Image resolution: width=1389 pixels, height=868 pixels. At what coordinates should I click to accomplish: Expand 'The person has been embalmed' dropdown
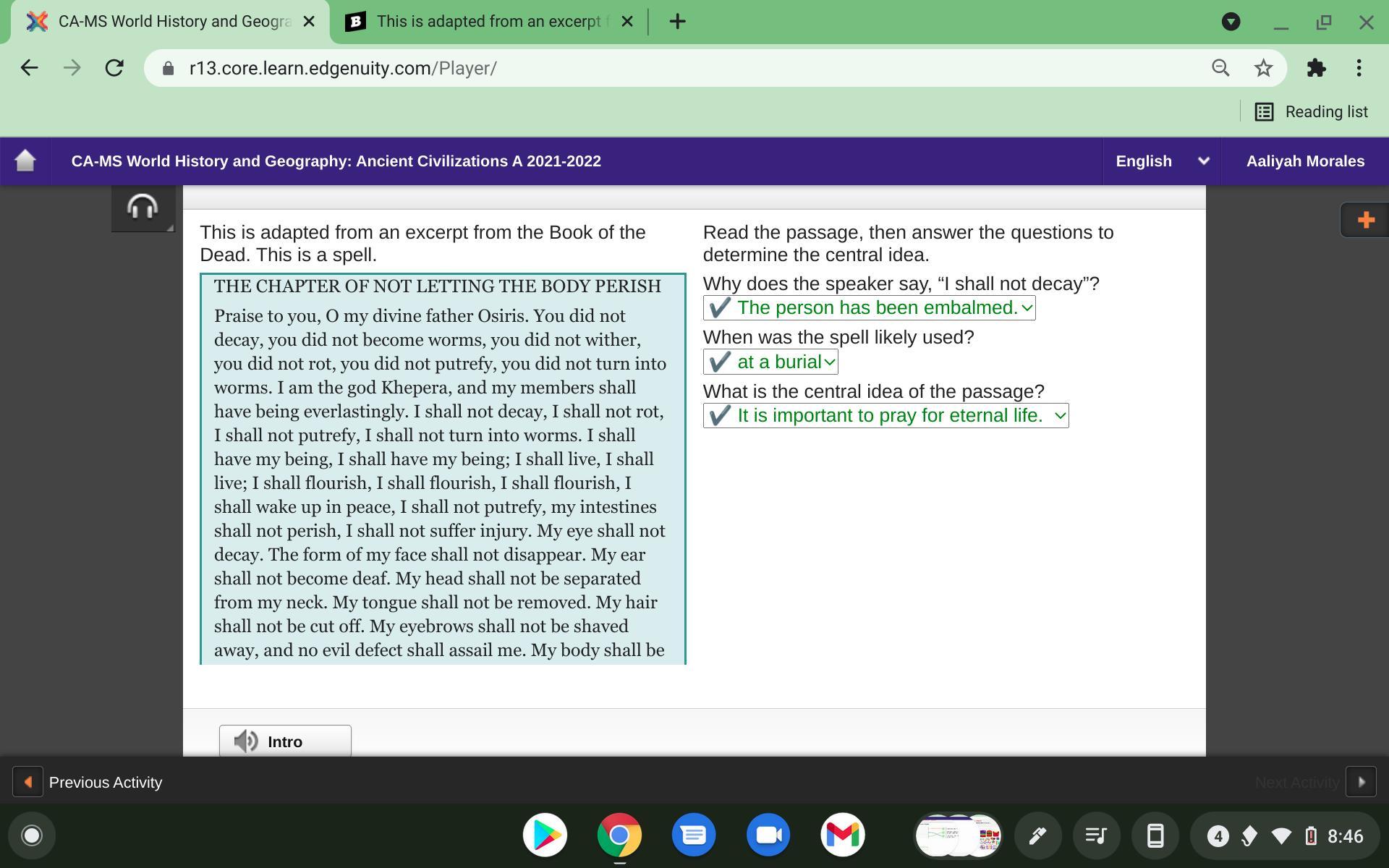pos(869,308)
